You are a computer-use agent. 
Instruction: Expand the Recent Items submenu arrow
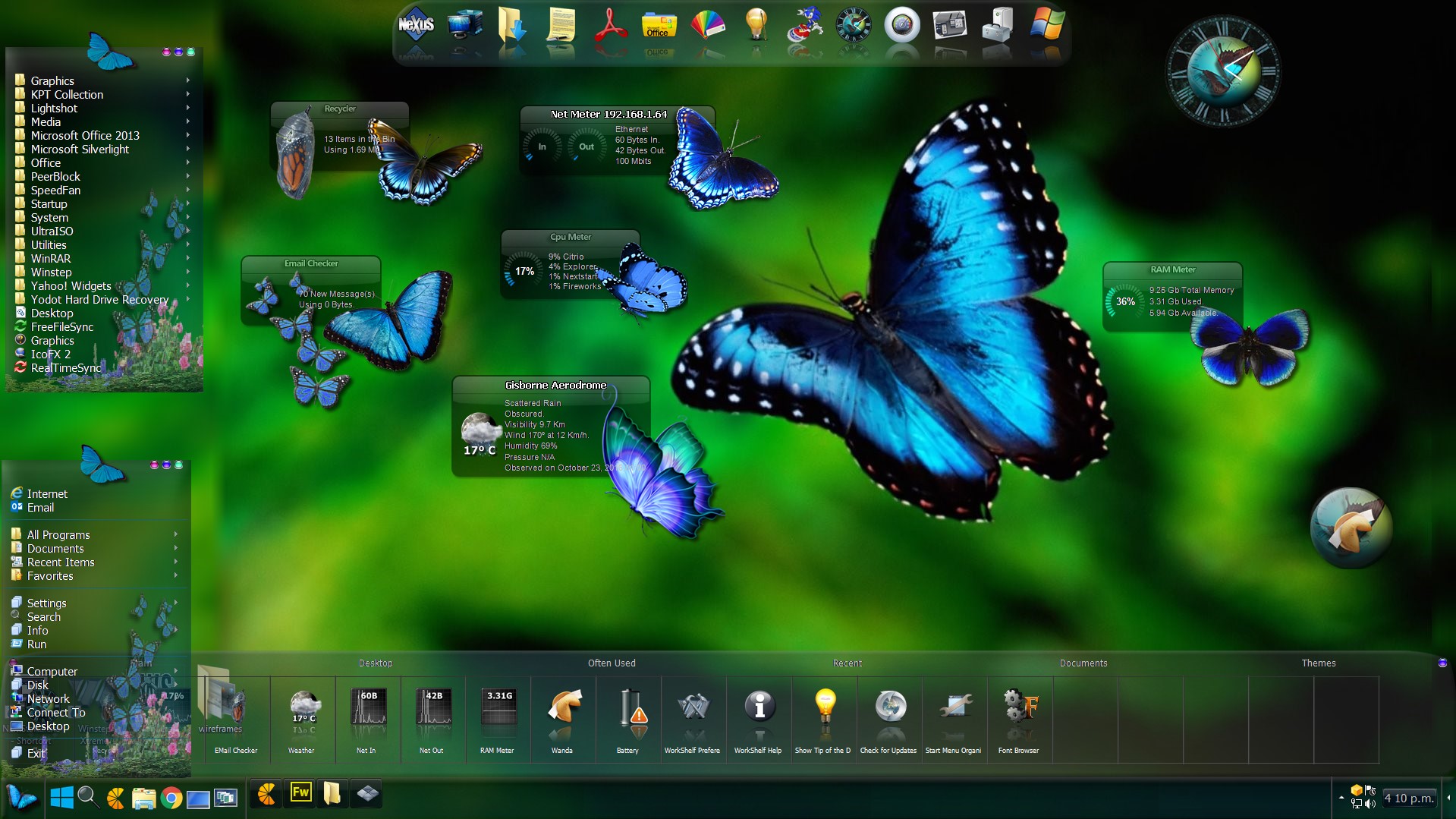pyautogui.click(x=176, y=562)
